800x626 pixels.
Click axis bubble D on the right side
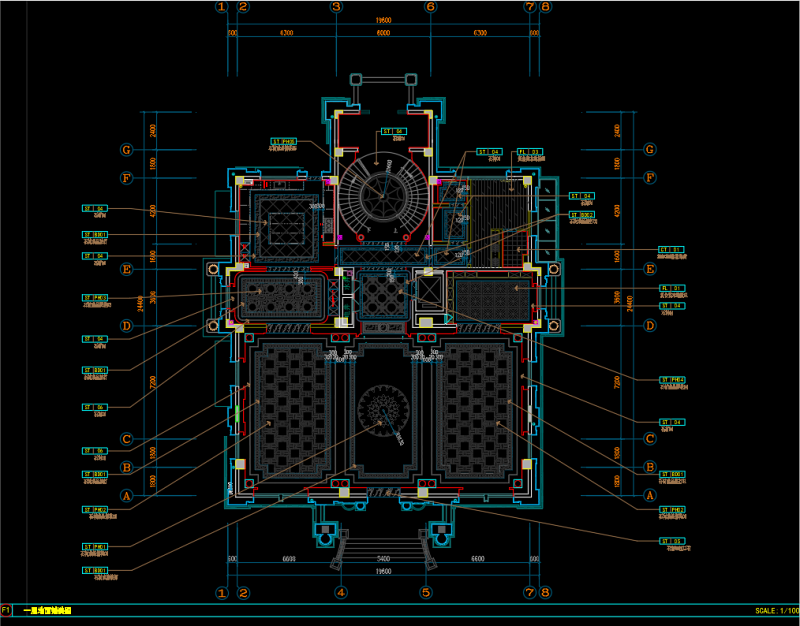point(650,325)
